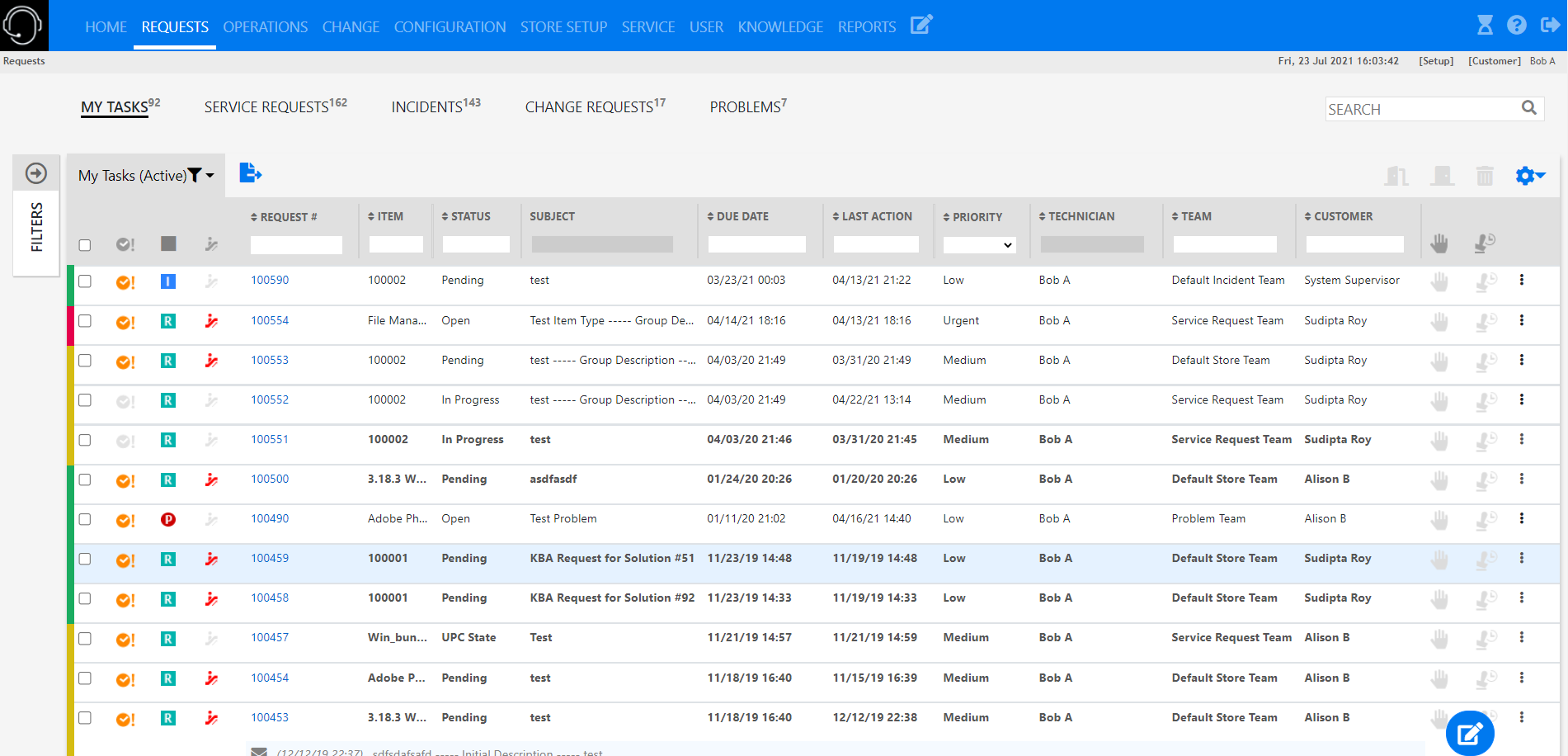The image size is (1568, 756).
Task: Open the Priority filter dropdown
Action: click(x=978, y=245)
